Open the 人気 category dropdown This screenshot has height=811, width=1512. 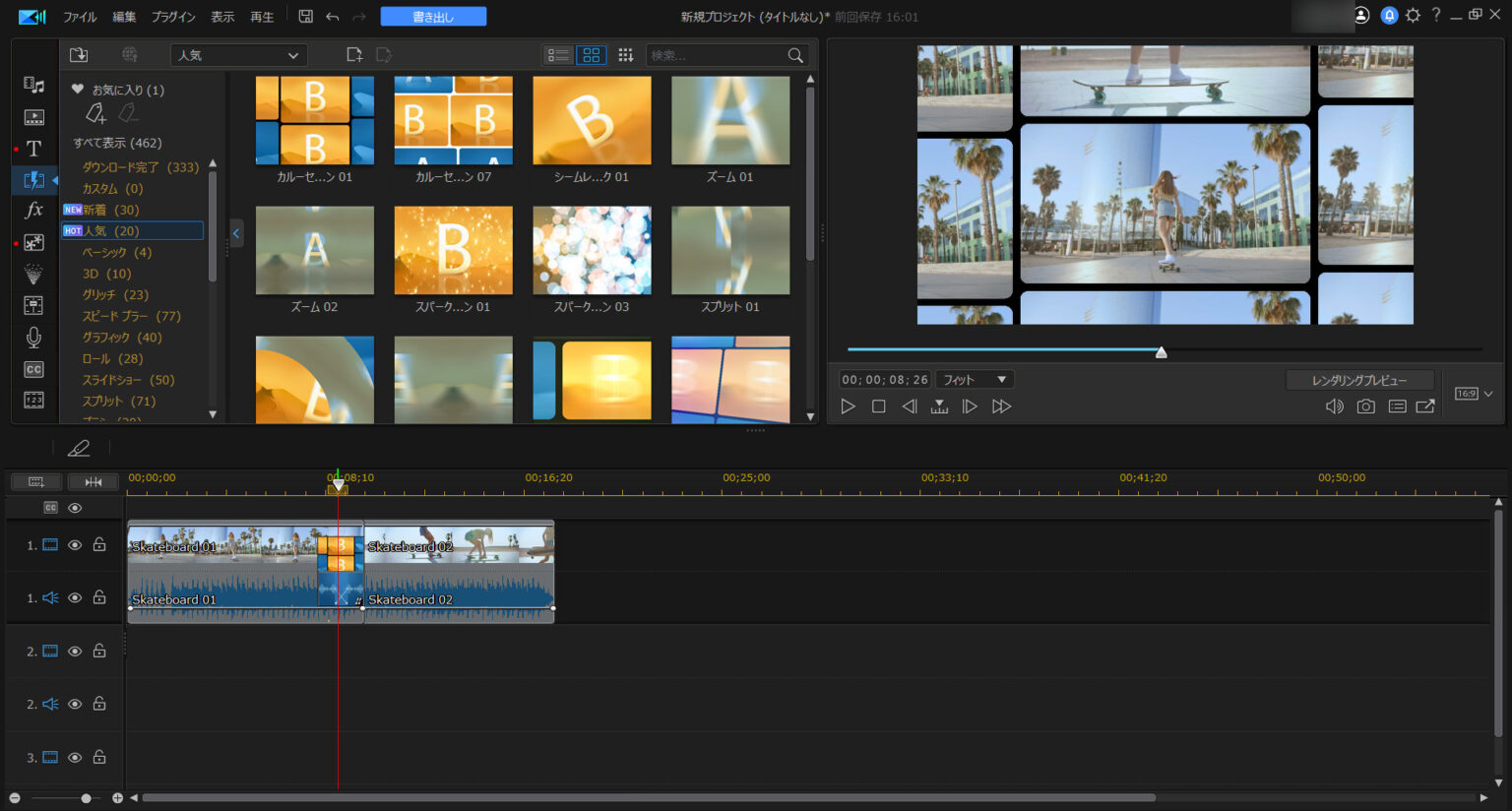point(237,55)
